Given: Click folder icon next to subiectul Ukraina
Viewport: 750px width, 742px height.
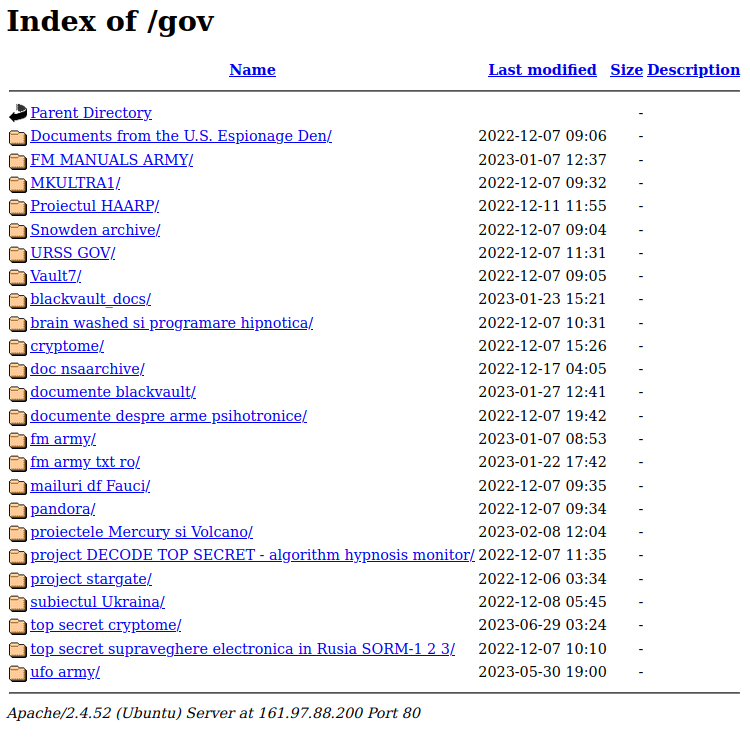Looking at the screenshot, I should coord(18,604).
